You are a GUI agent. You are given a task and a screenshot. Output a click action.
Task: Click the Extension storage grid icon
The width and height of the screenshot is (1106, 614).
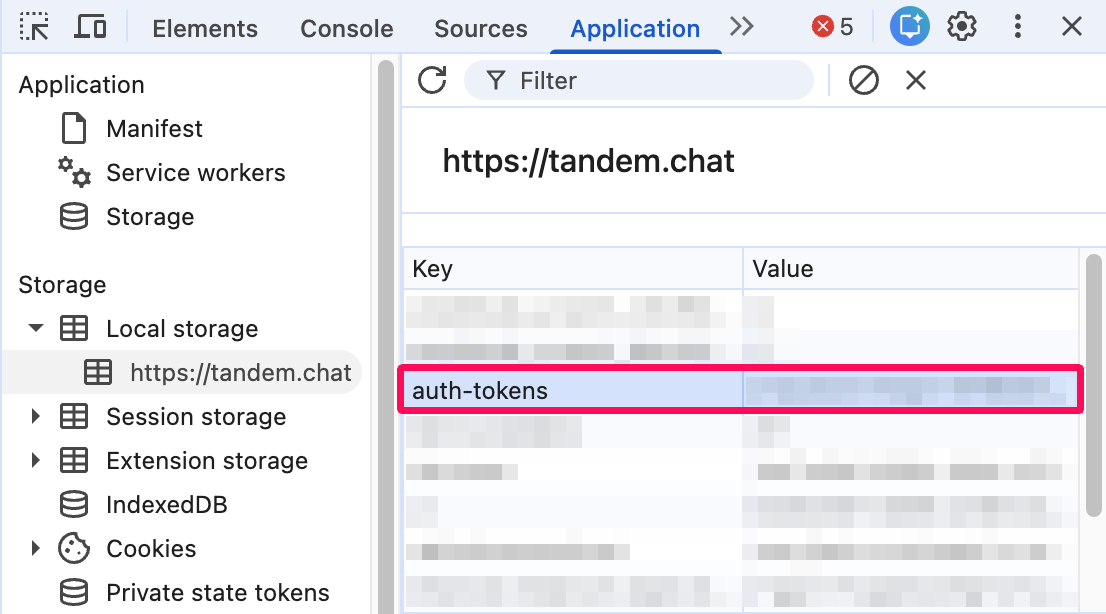coord(74,460)
